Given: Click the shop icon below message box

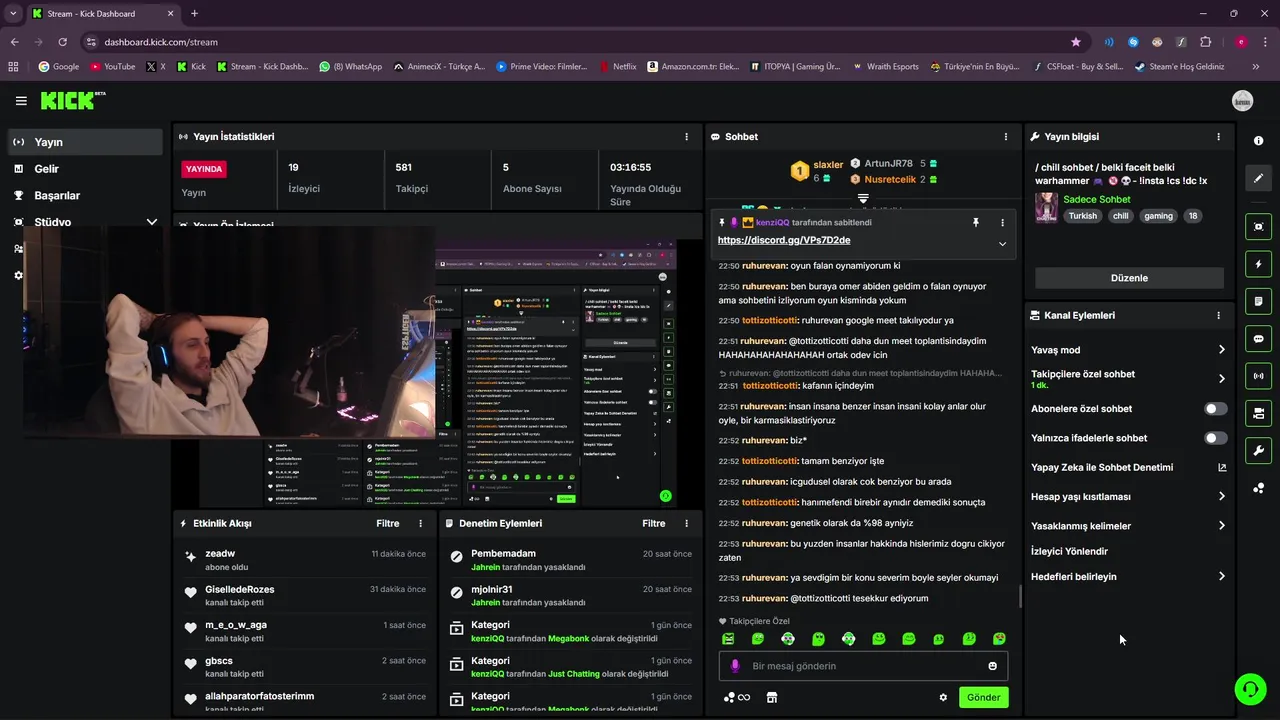Looking at the screenshot, I should [x=772, y=698].
